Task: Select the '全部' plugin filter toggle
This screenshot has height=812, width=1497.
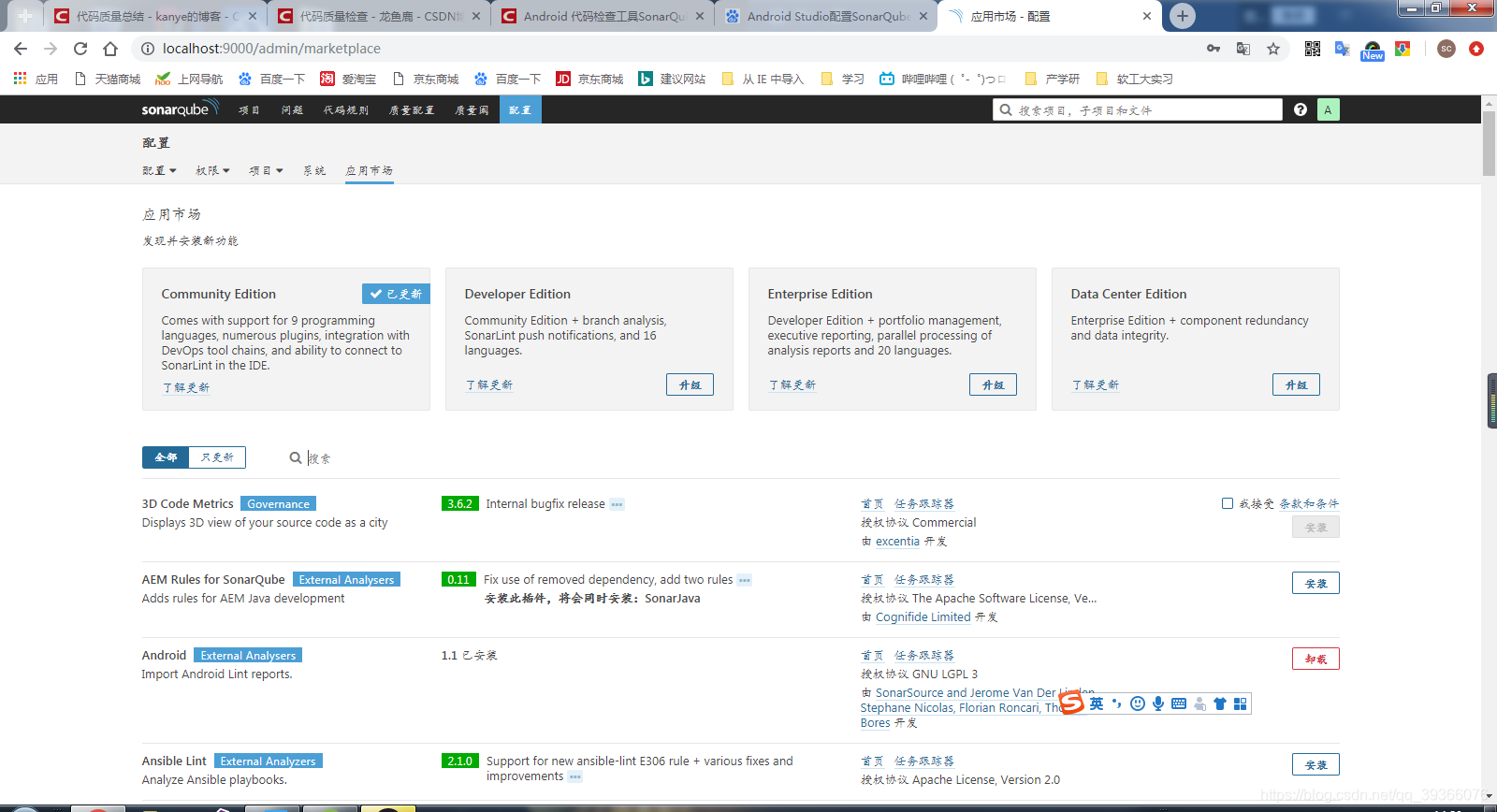Action: (x=166, y=457)
